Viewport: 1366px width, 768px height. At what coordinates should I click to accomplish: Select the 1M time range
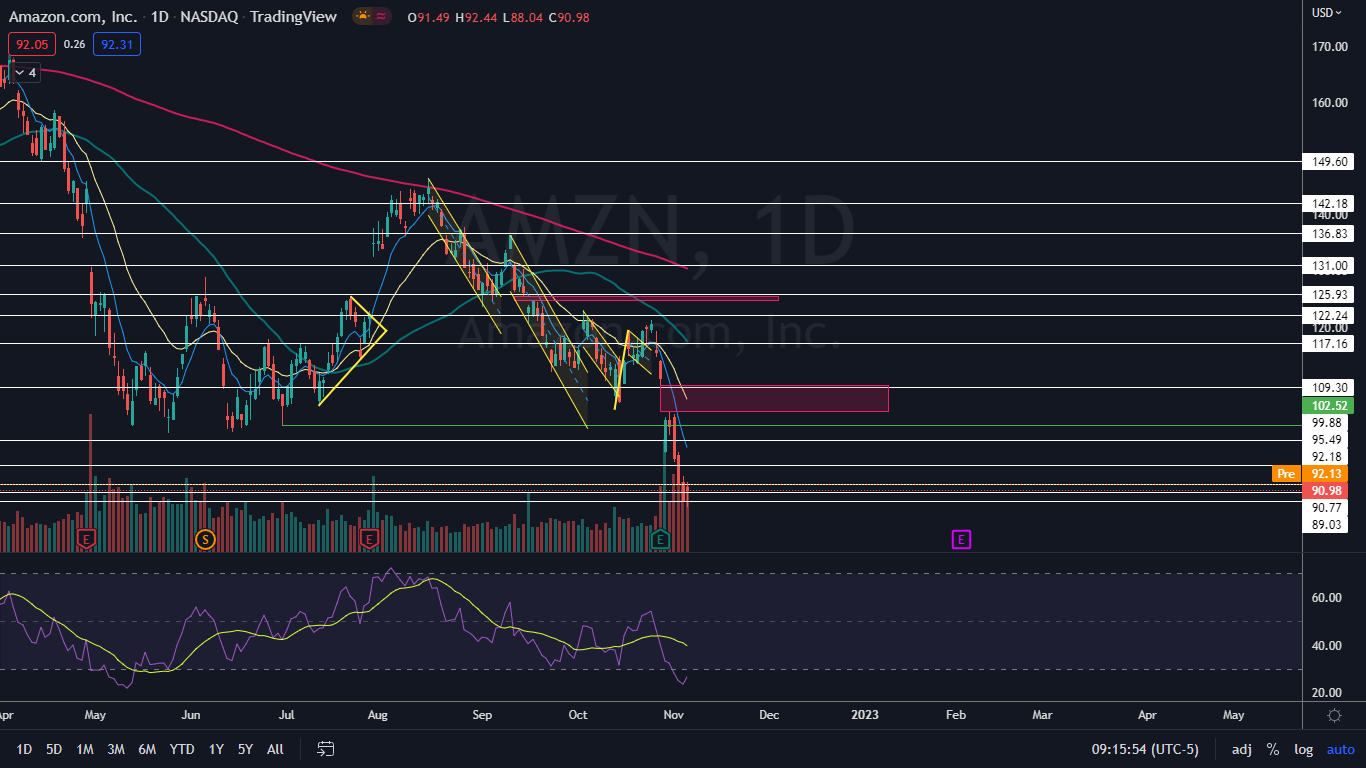coord(85,749)
